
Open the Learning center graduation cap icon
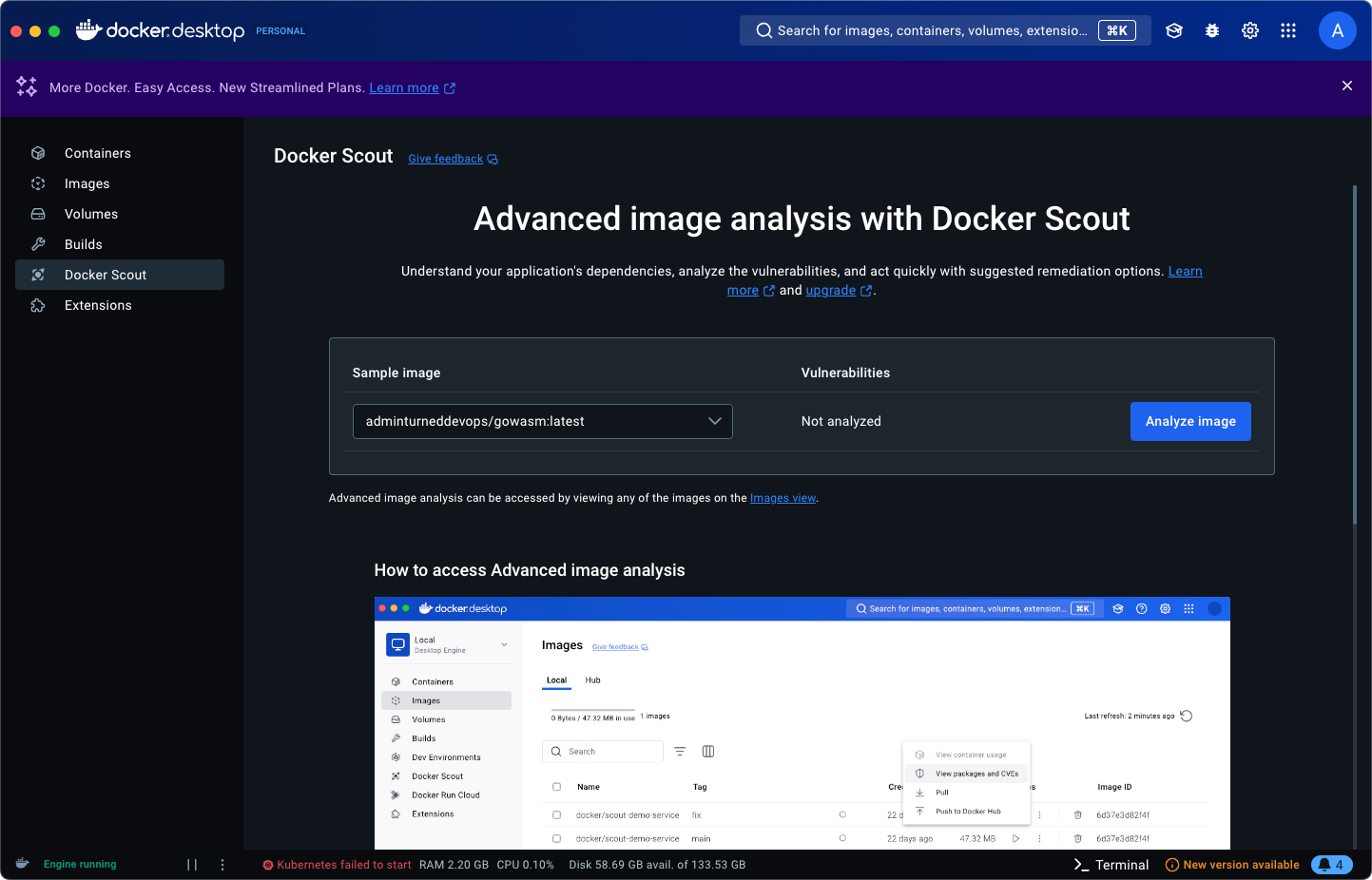(1174, 30)
